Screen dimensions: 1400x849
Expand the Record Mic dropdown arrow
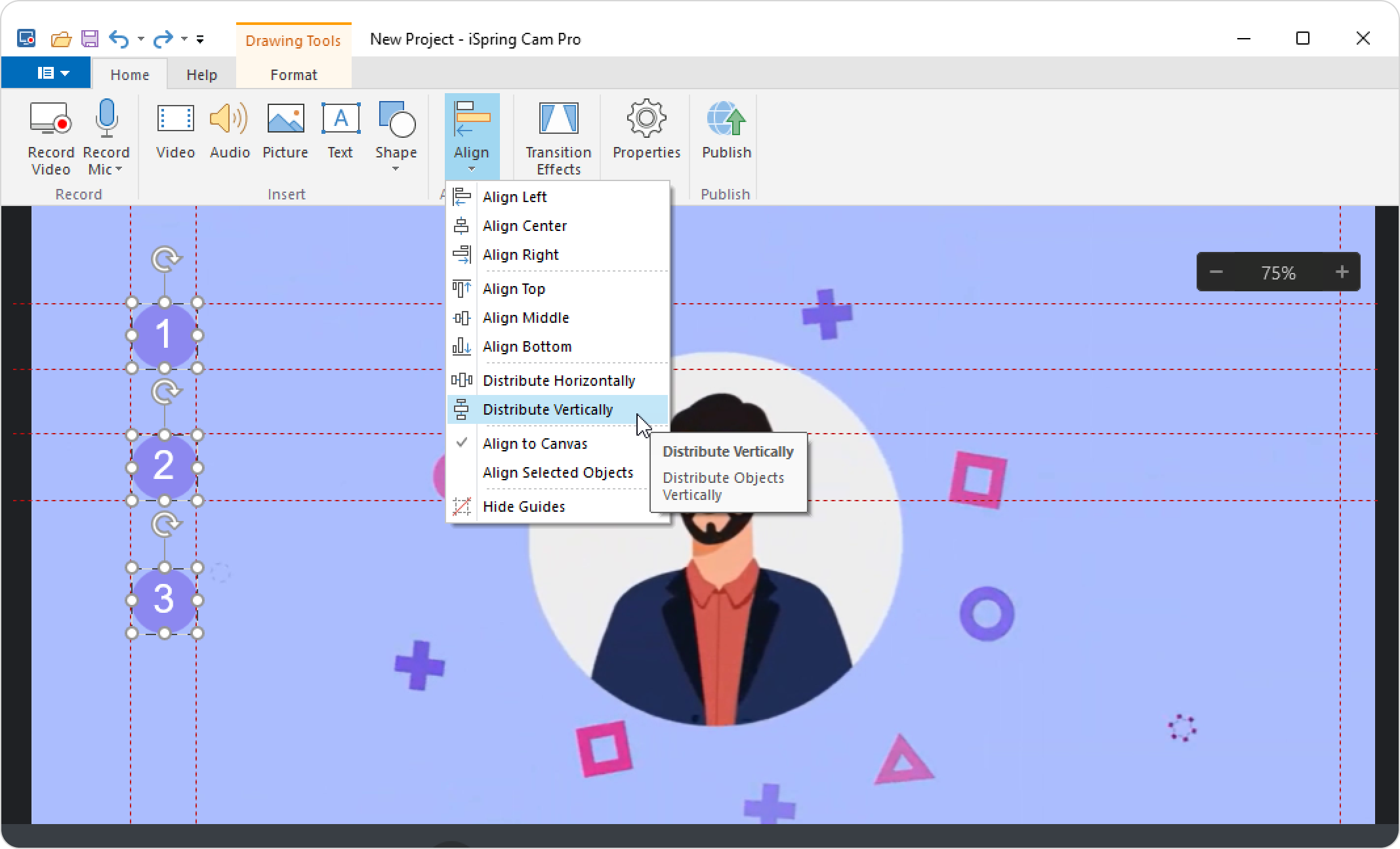pos(119,170)
